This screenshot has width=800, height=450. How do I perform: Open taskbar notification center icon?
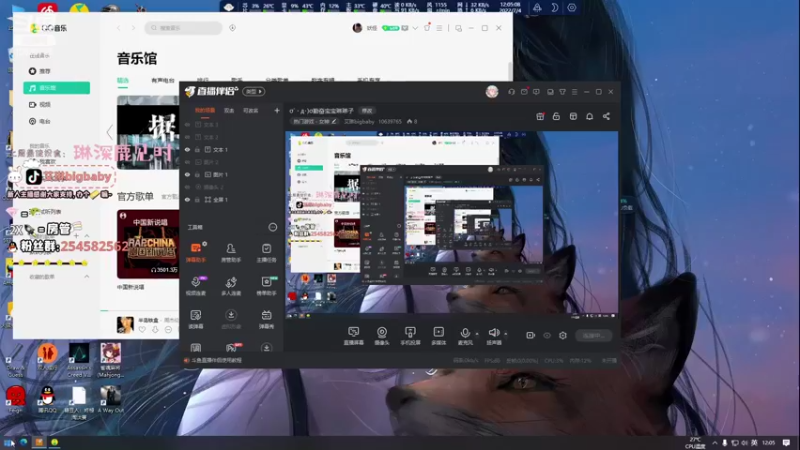pyautogui.click(x=786, y=443)
